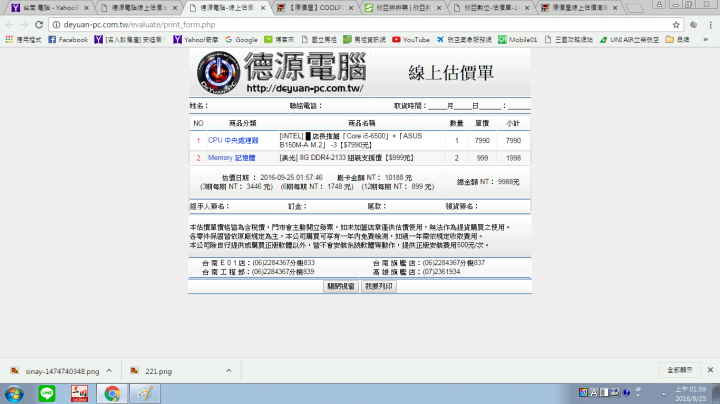This screenshot has width=720, height=404.
Task: View site information icon in address bar
Action: (x=56, y=25)
